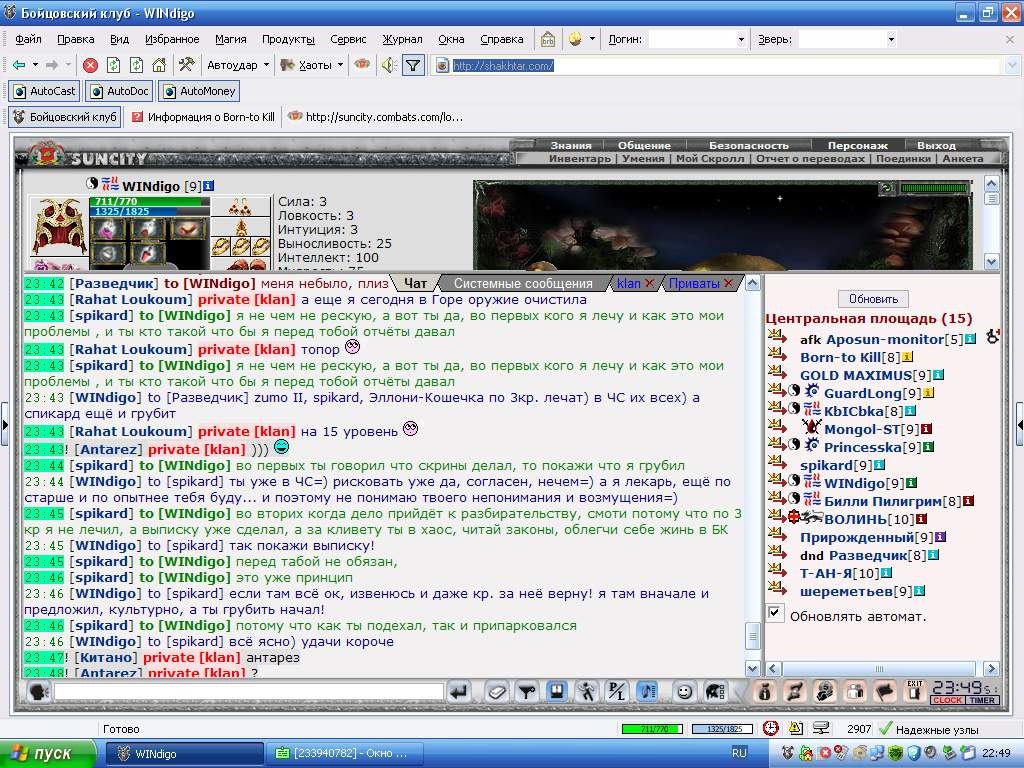Viewport: 1024px width, 768px height.
Task: Click the black flag icon in bottom bar
Action: click(x=885, y=692)
